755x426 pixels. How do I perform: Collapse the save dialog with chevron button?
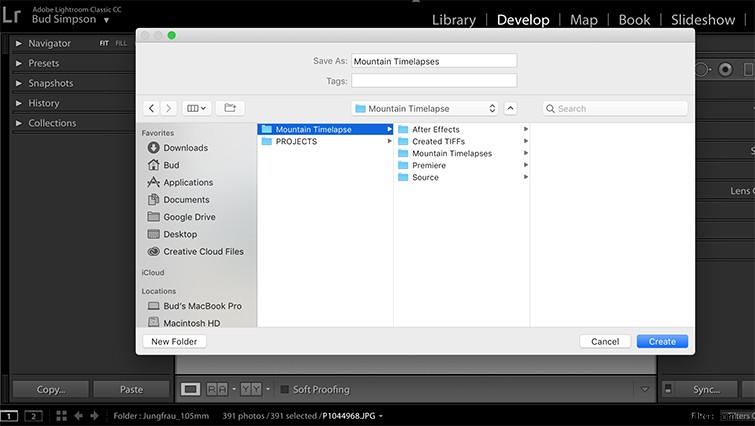pyautogui.click(x=510, y=108)
